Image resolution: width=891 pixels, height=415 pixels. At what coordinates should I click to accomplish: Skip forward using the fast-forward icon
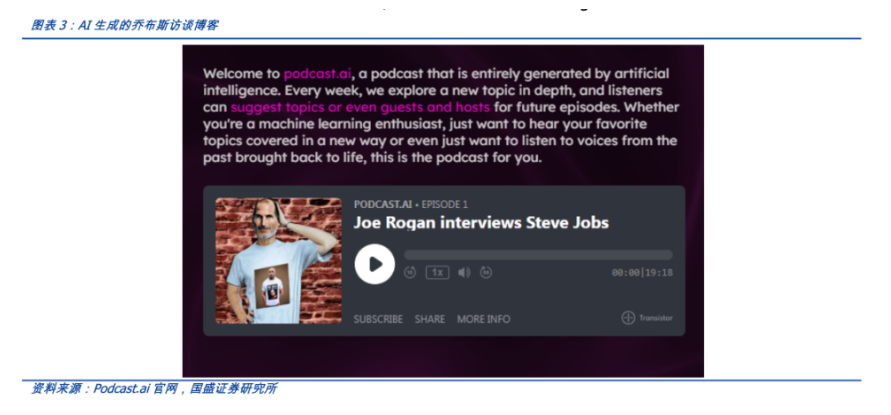(486, 273)
